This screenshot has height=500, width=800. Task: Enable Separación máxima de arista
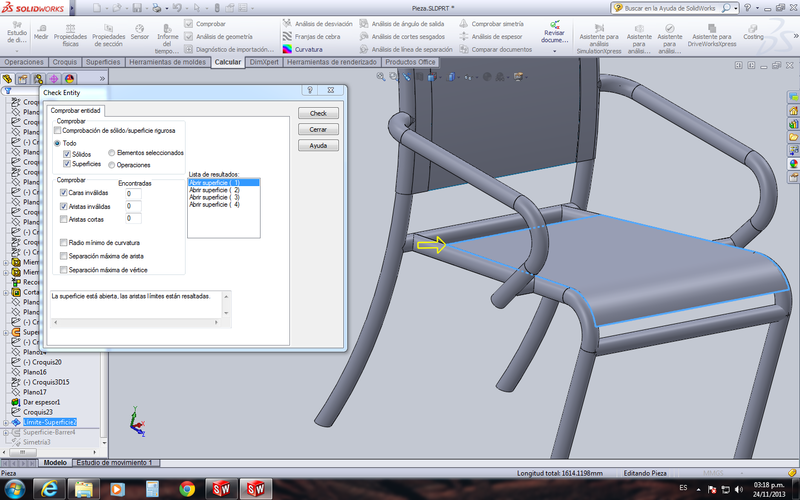64,256
